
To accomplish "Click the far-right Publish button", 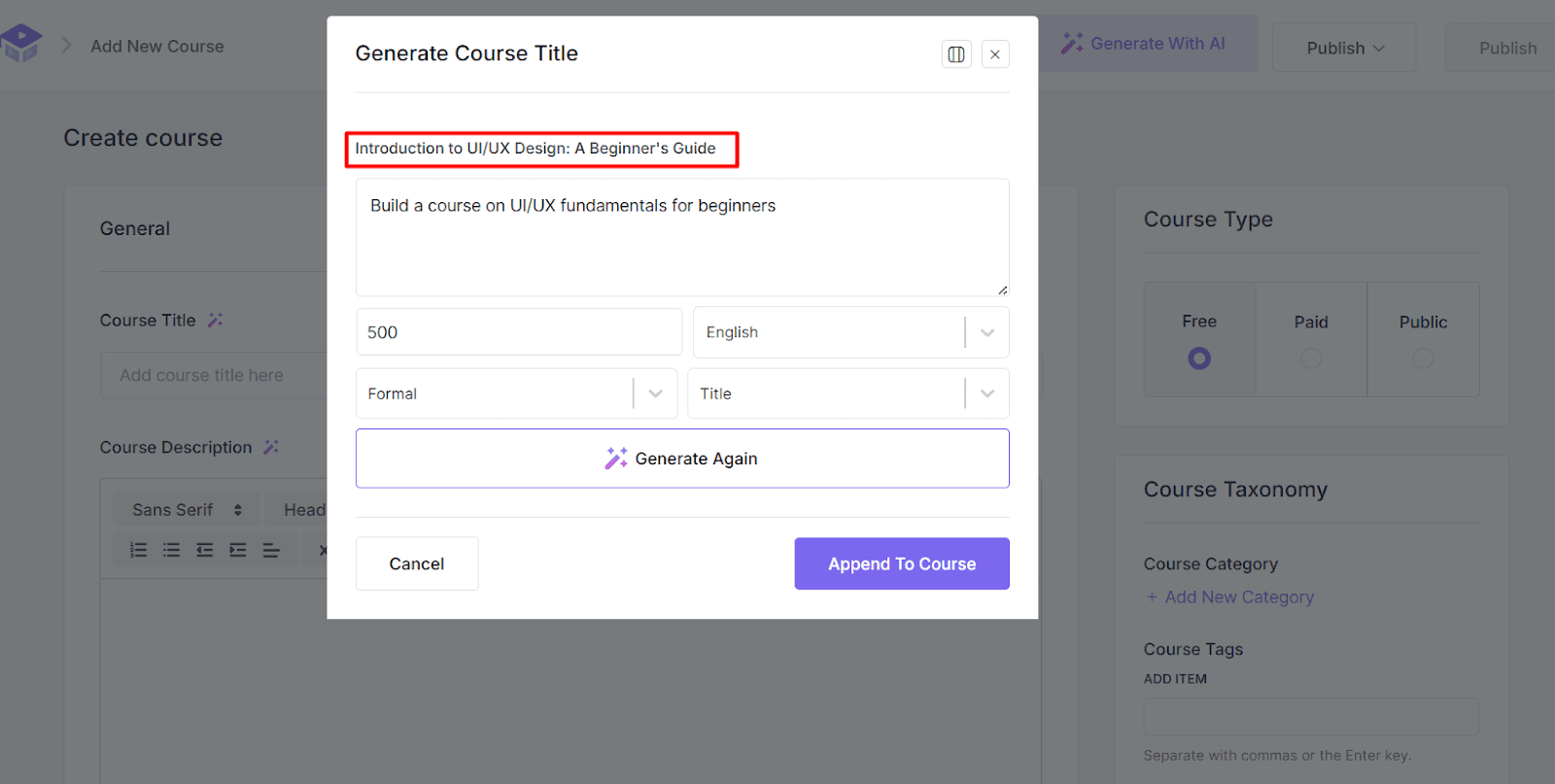I will (x=1501, y=48).
